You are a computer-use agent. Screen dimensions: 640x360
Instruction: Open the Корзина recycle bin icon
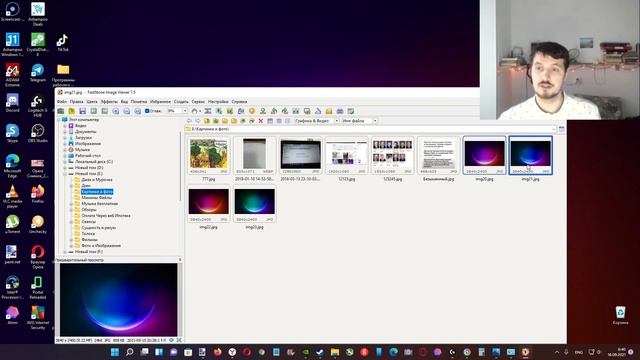pyautogui.click(x=620, y=316)
